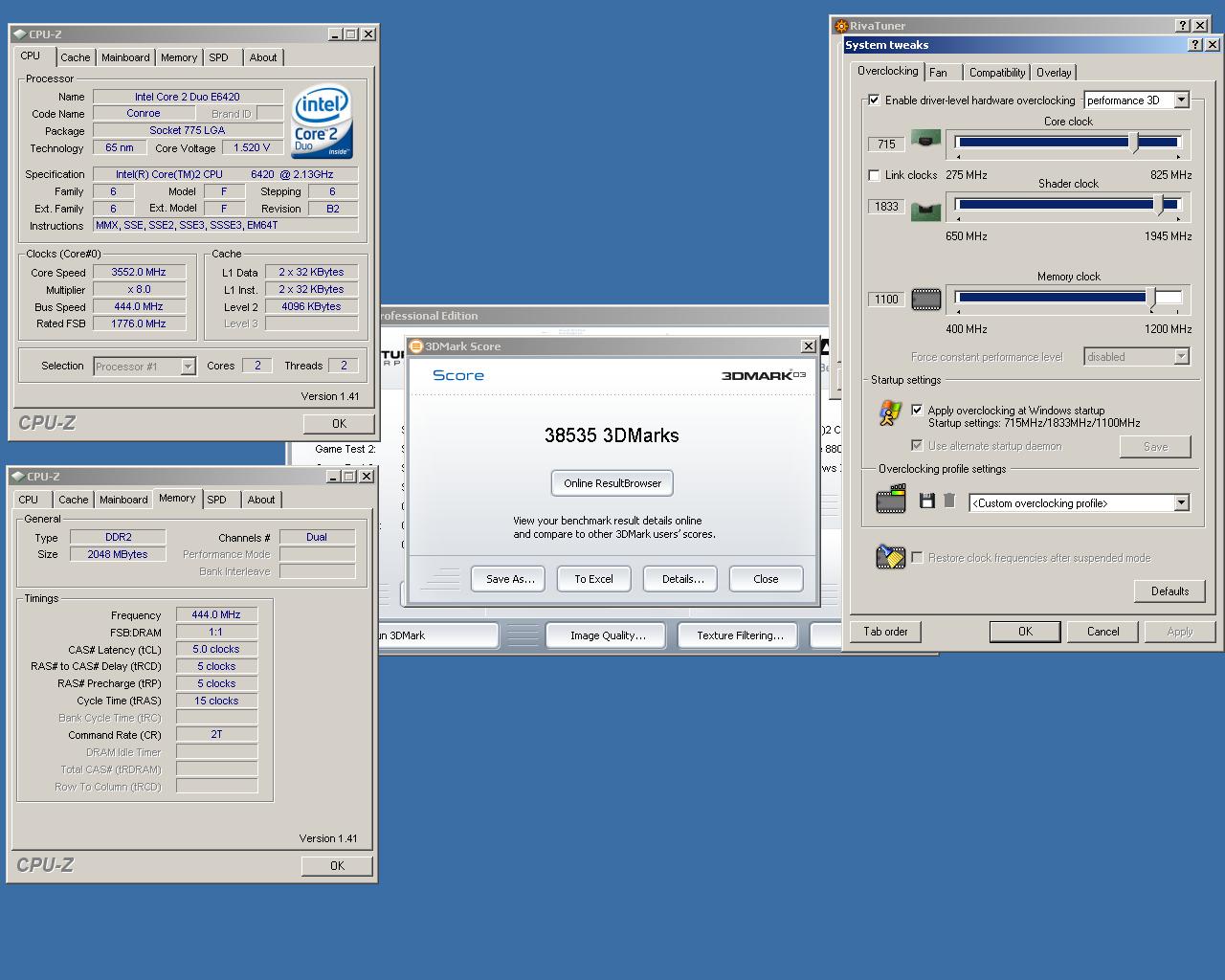Click the CAS# Latency 5.0 clocks value
Screen dimensions: 1225x980
[x=216, y=649]
